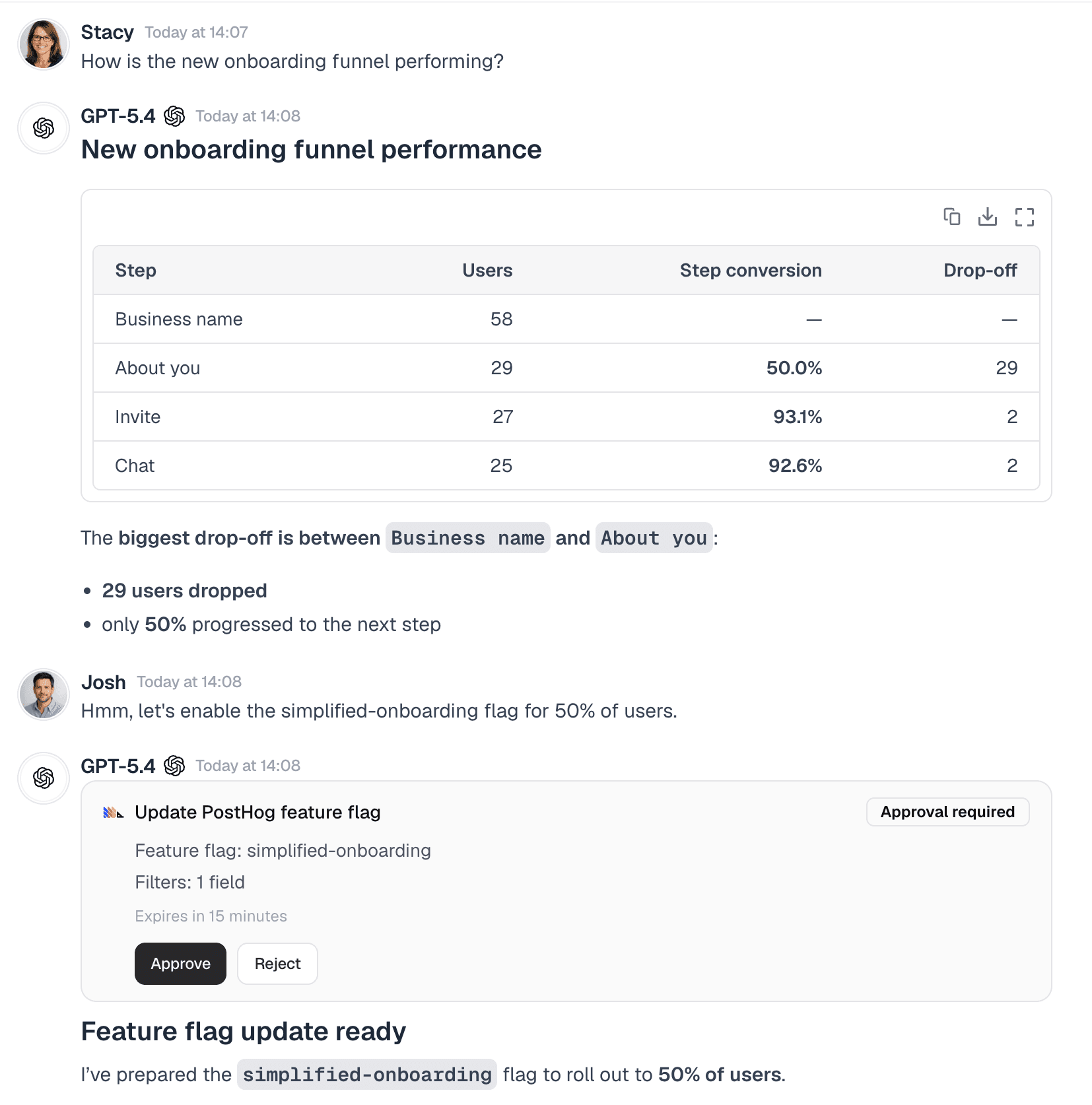Open Josh's profile avatar
Viewport: 1092px width, 1105px height.
(43, 694)
